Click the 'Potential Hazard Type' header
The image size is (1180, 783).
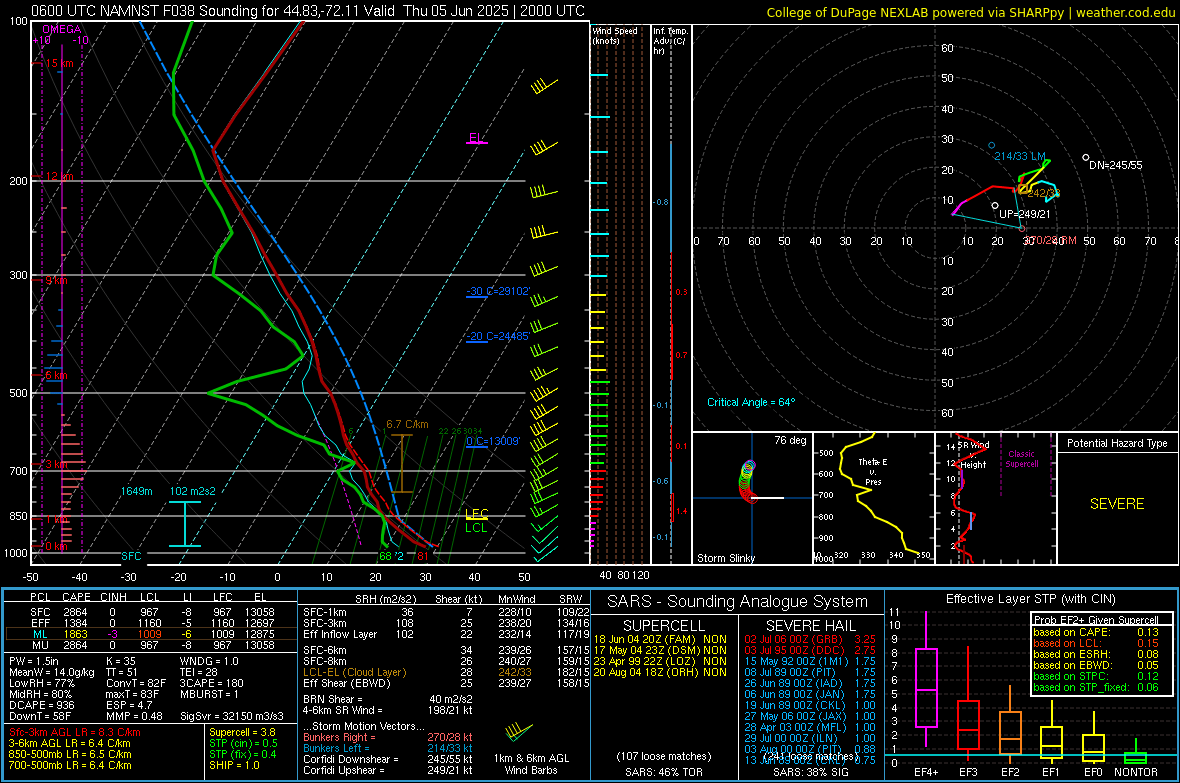1117,443
